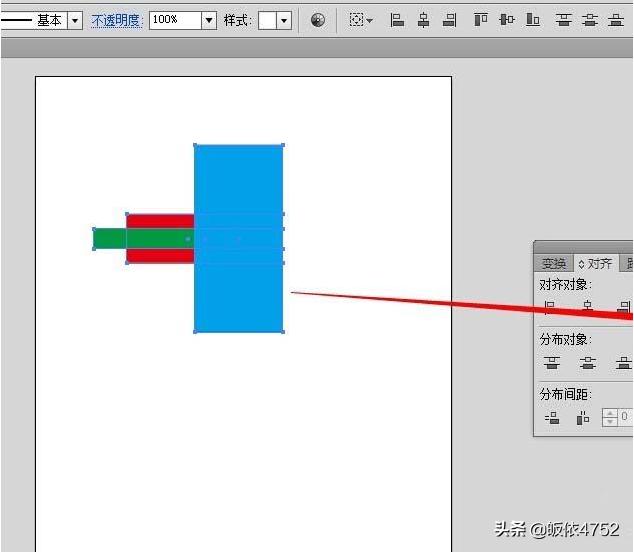Click vertical align center icon in top toolbar
Screen dimensions: 634x552
click(x=507, y=19)
